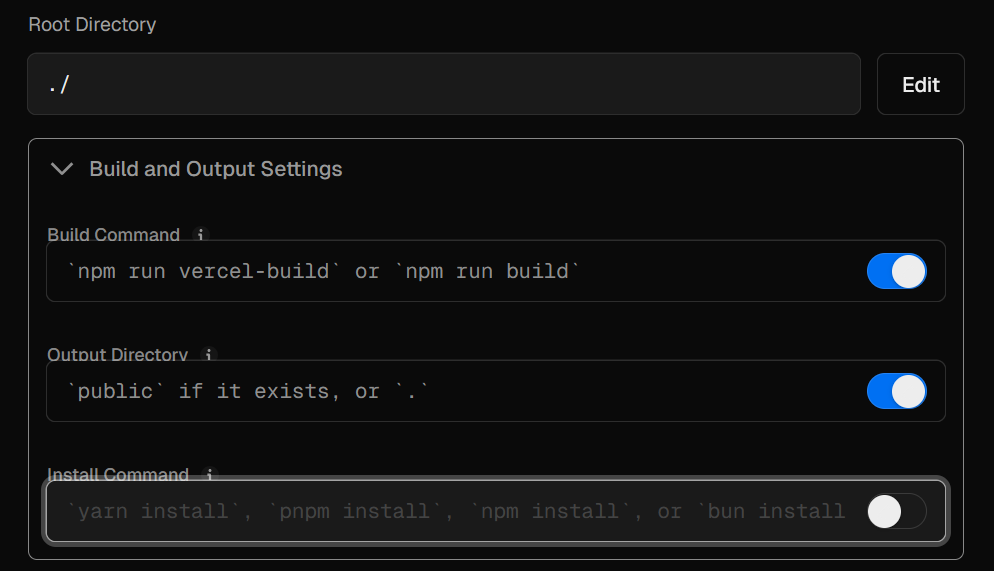
Task: Click the chevron beside Build and Output Settings
Action: click(x=62, y=169)
